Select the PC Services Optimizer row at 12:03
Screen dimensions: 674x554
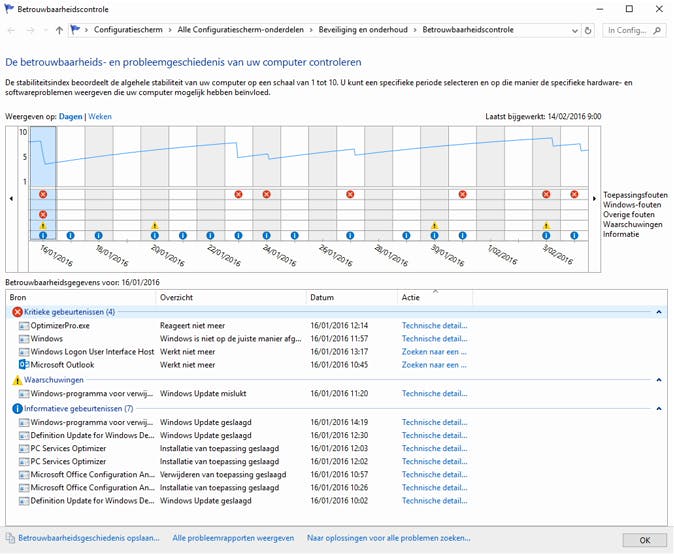pos(337,448)
